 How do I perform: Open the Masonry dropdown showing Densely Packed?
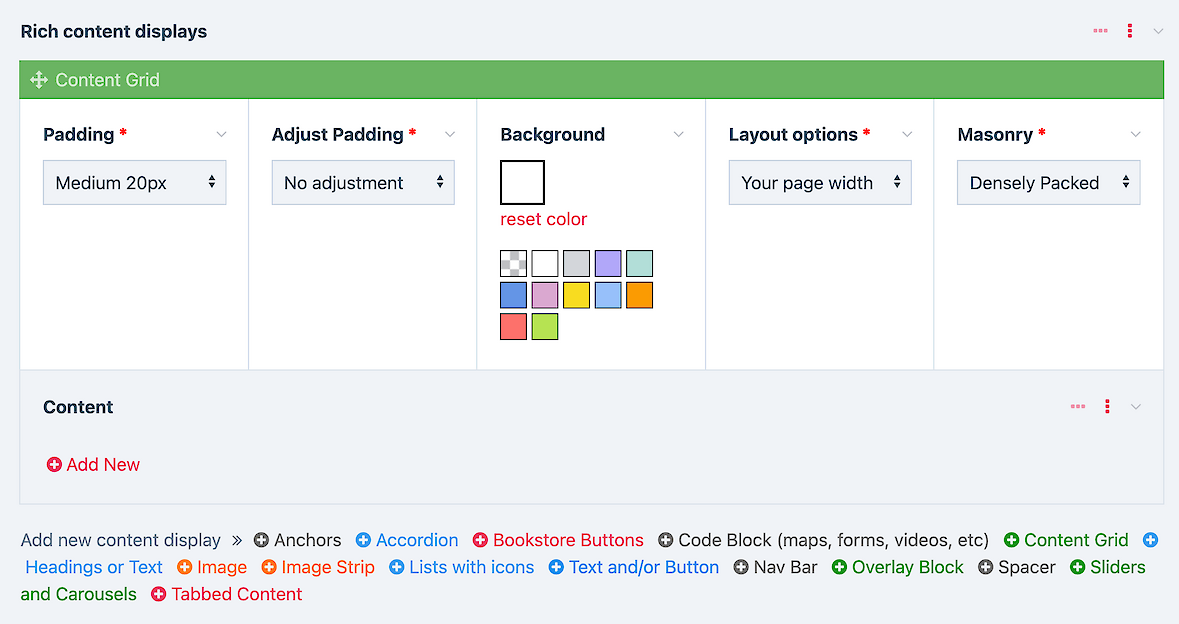point(1048,183)
